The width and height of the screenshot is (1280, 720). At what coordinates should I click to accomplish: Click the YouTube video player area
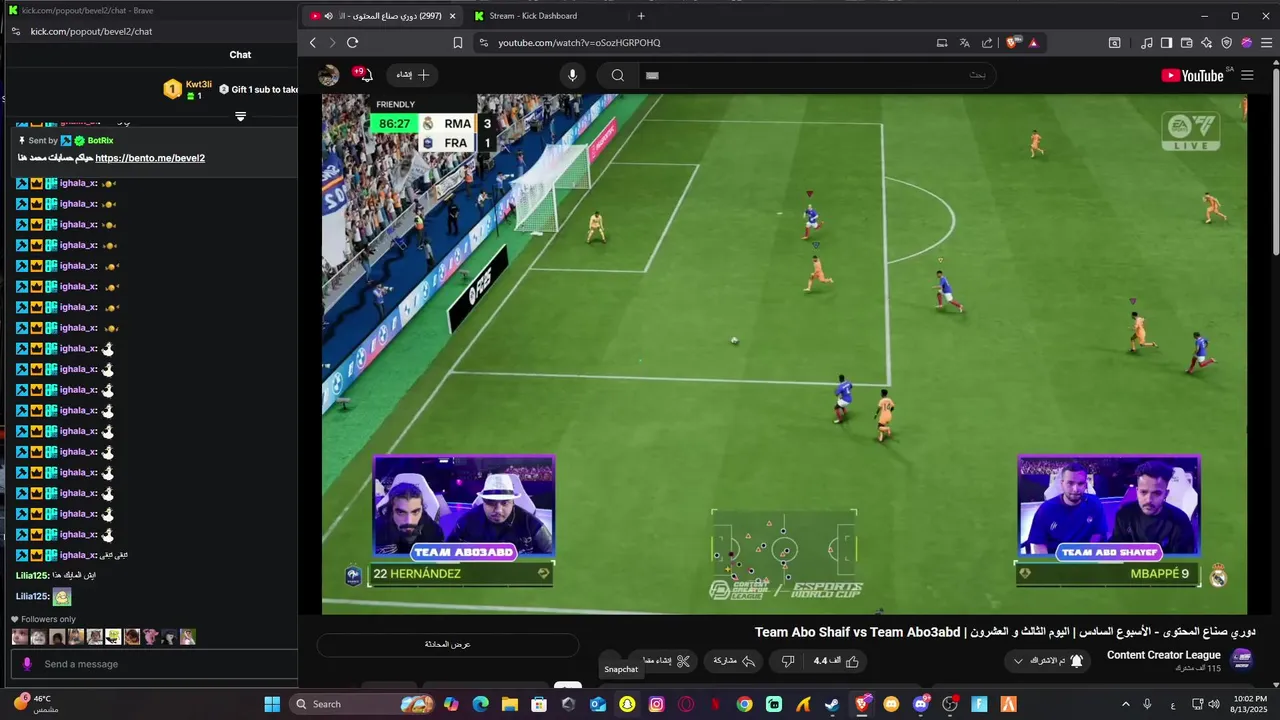coord(784,354)
